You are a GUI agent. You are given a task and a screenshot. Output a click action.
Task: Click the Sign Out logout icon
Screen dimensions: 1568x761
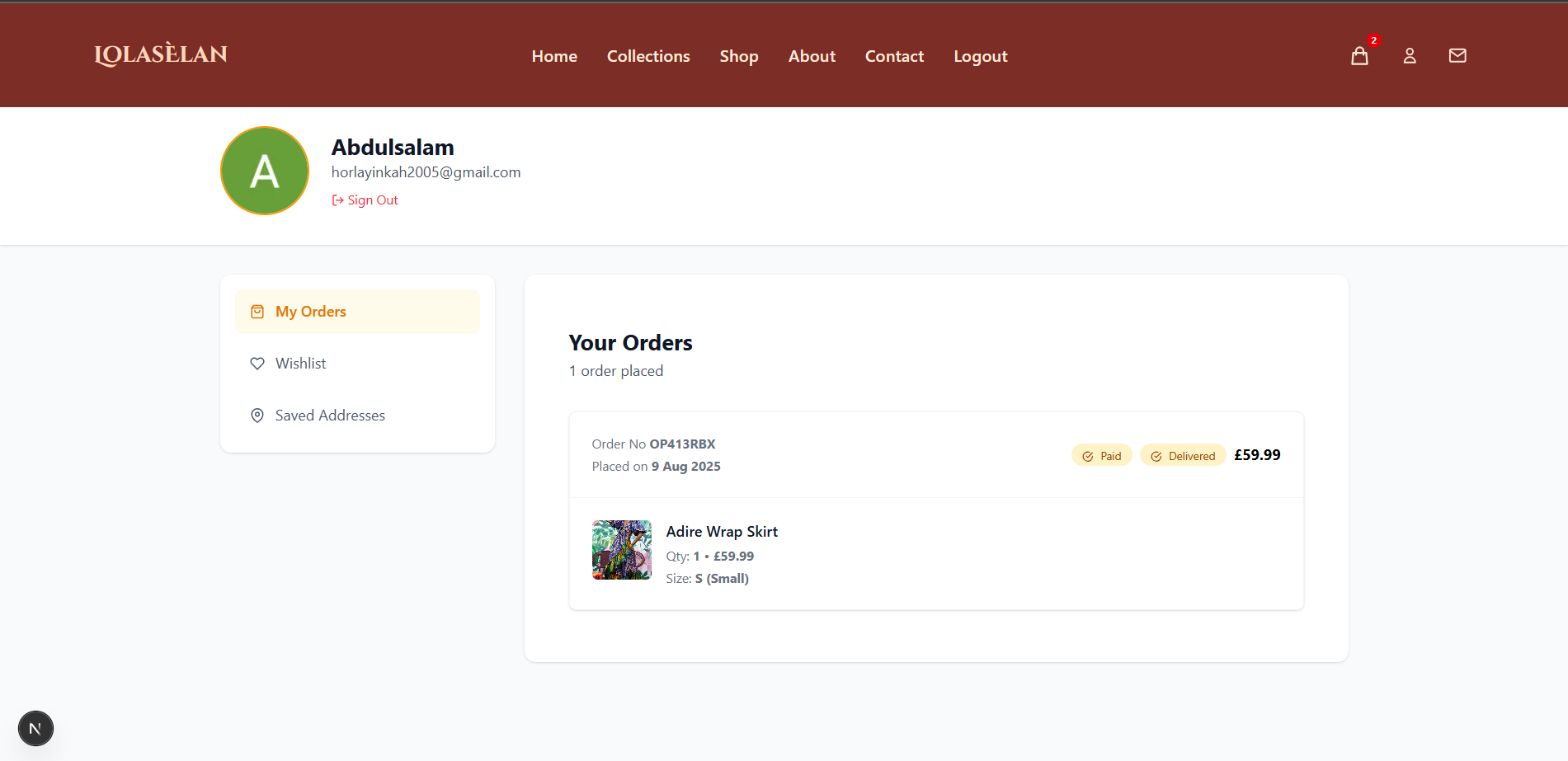(x=337, y=200)
